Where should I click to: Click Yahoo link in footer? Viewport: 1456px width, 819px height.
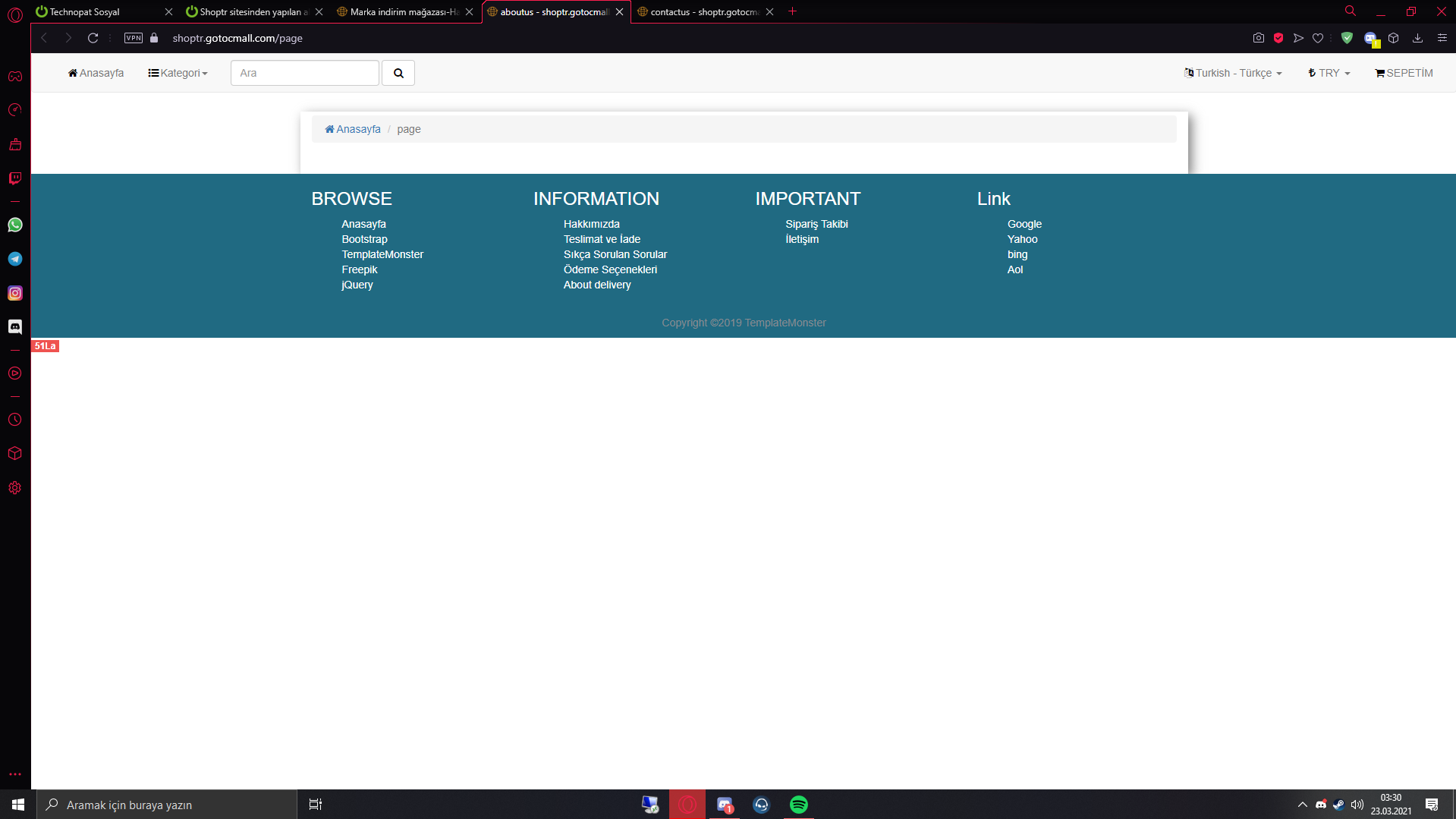pos(1022,239)
